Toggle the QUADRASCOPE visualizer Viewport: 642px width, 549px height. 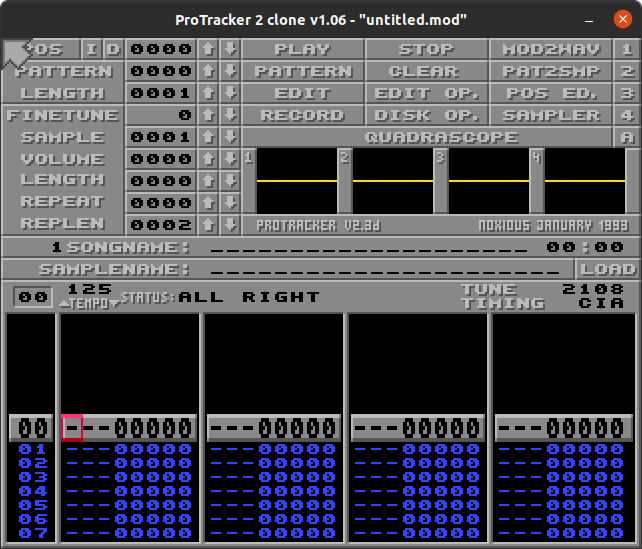point(427,137)
